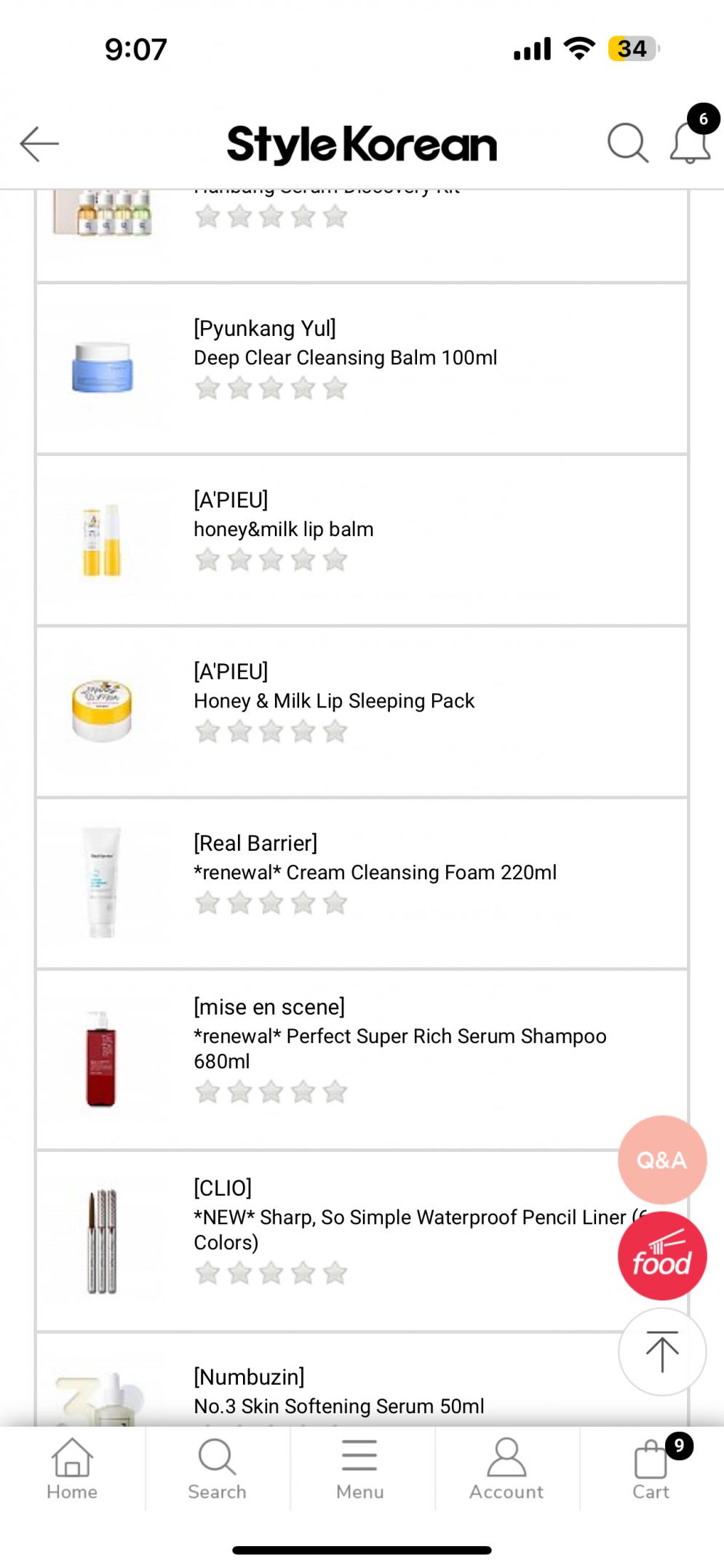
Task: Open the food floating shortcut
Action: [x=661, y=1256]
